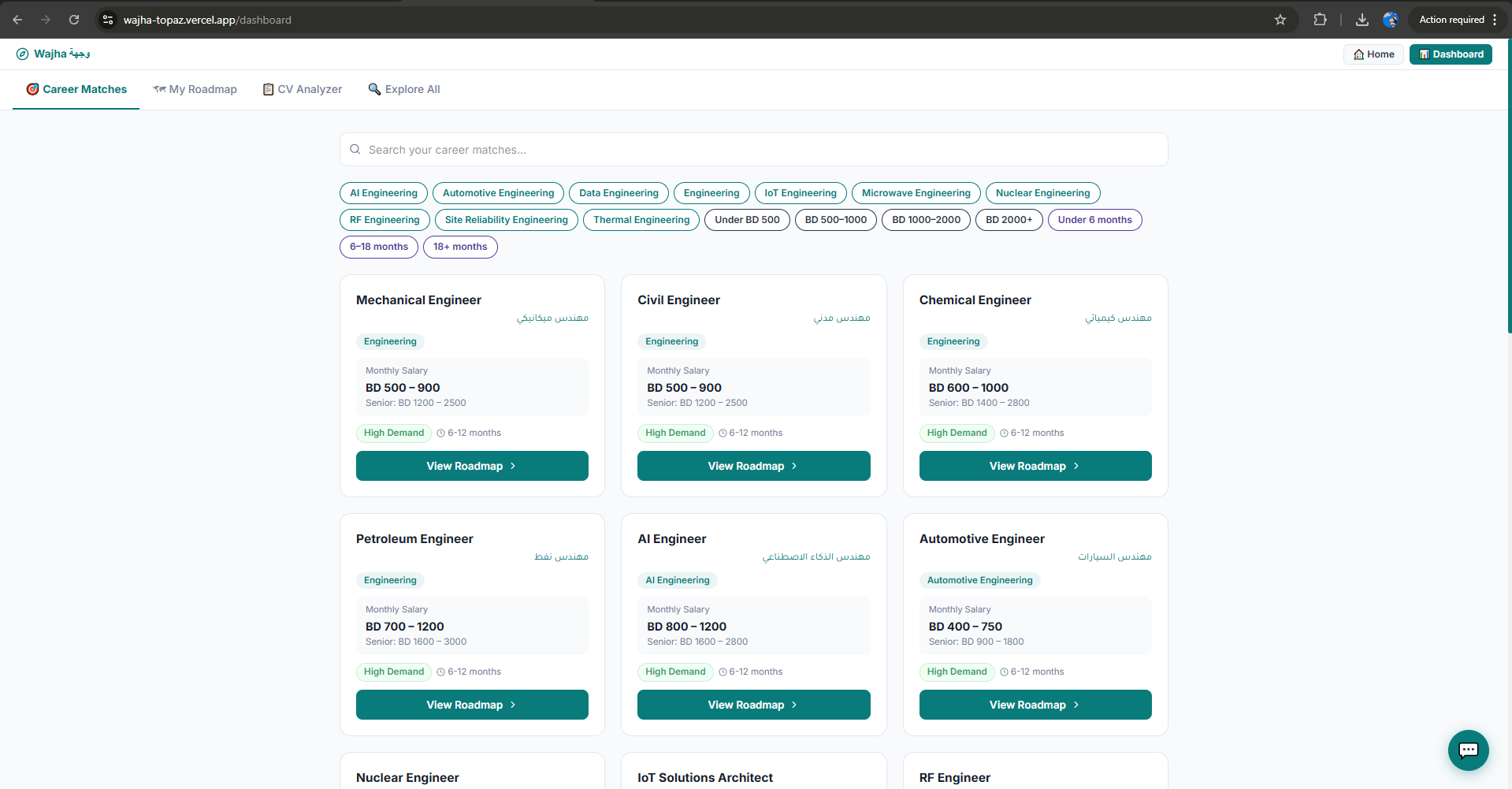The width and height of the screenshot is (1512, 789).
Task: Open site information icon in address bar
Action: (108, 20)
